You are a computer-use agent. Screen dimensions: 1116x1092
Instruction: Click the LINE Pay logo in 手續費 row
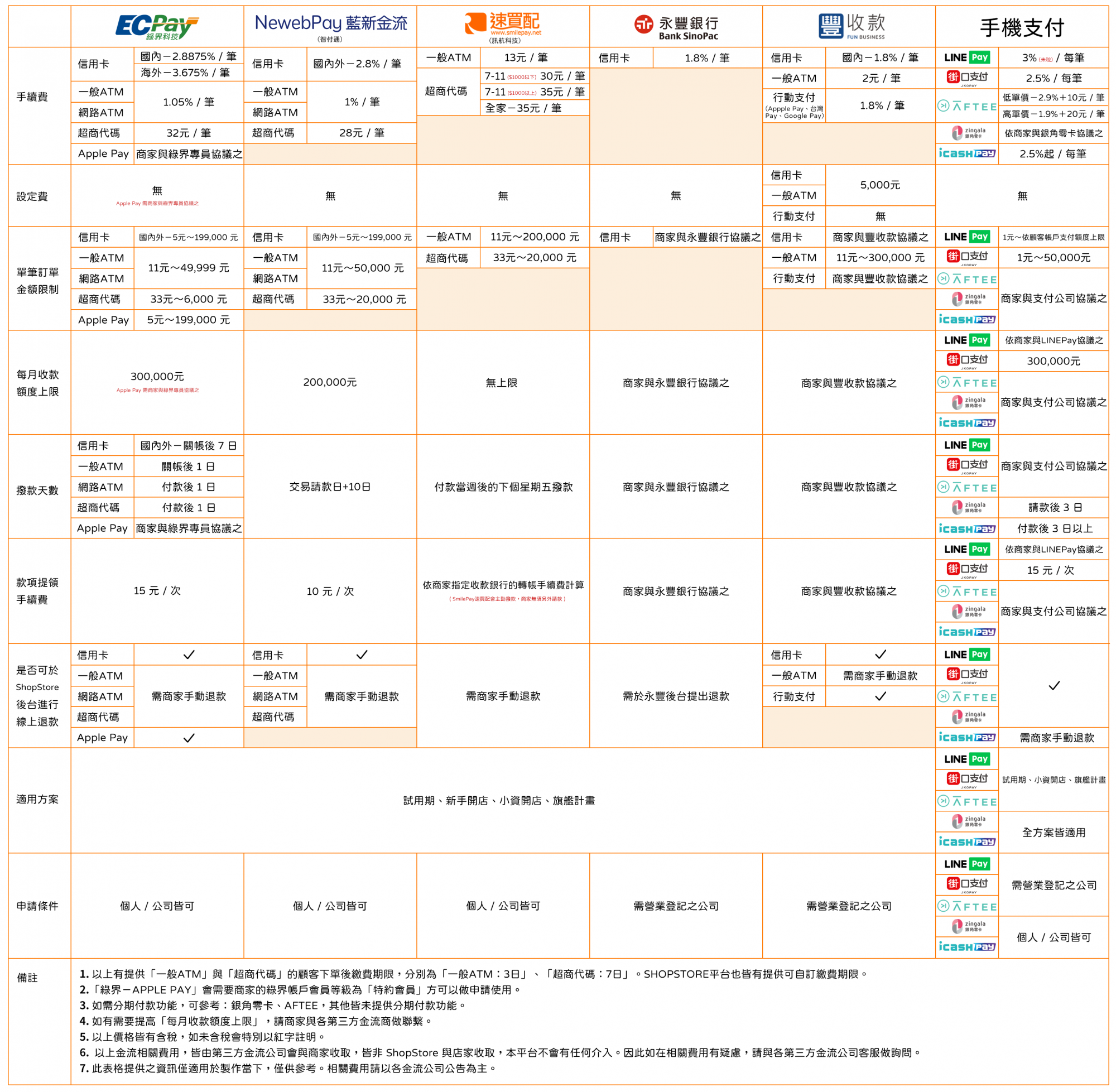click(x=967, y=57)
